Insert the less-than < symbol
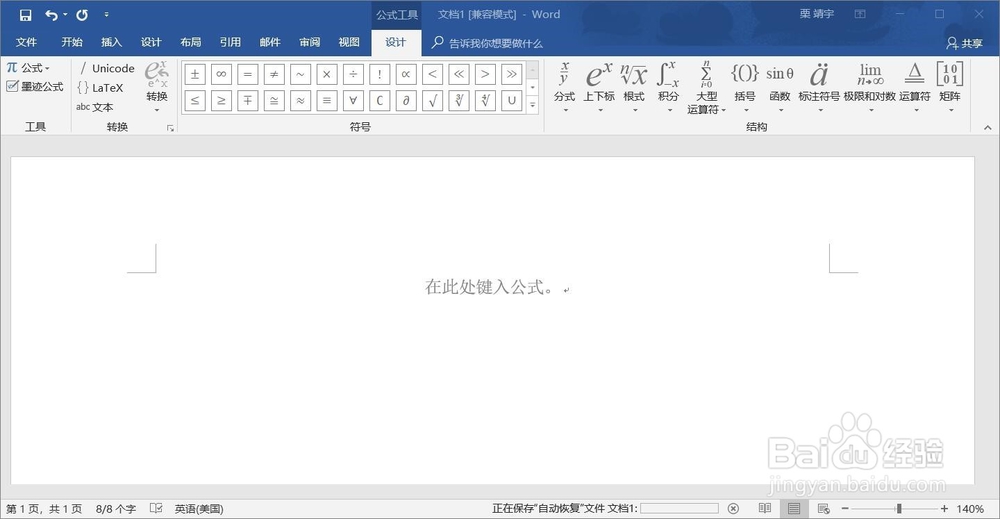This screenshot has height=519, width=1000. click(x=432, y=75)
